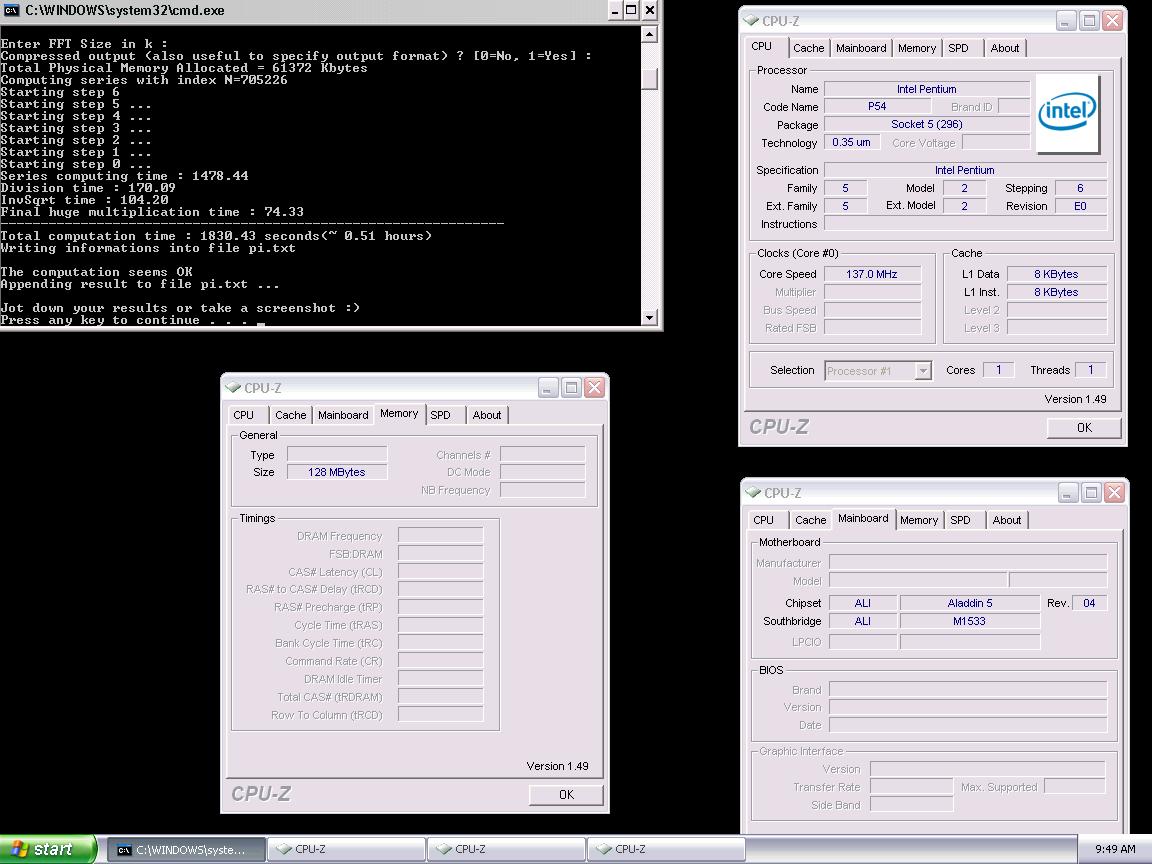Click OK in the top-right CPU-Z window
Screen dimensions: 1152x864
(1084, 428)
